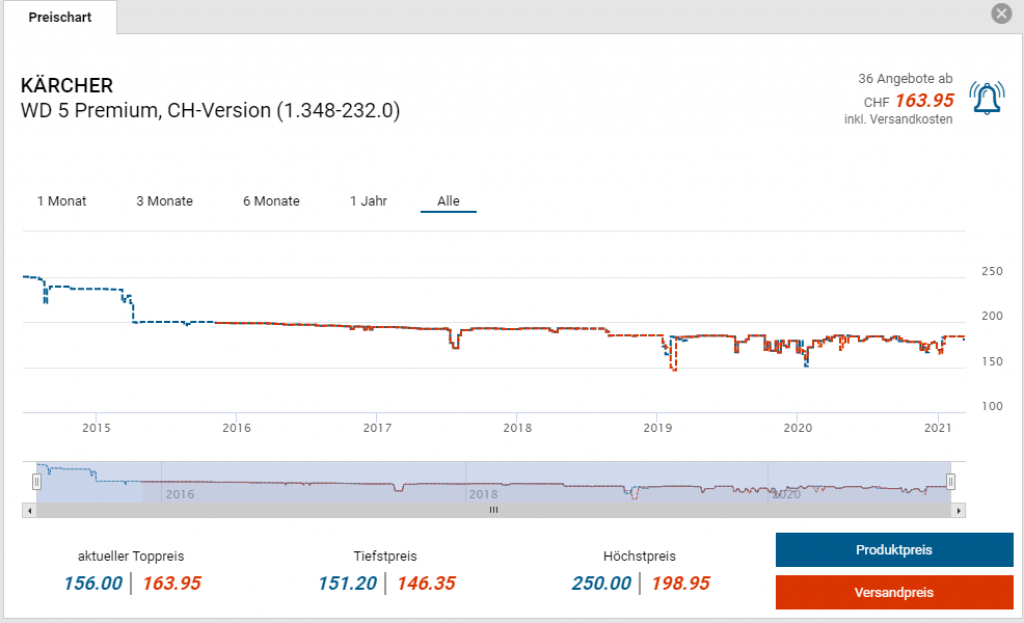Click the 36 Angebote ab text
Image resolution: width=1024 pixels, height=623 pixels.
point(905,78)
